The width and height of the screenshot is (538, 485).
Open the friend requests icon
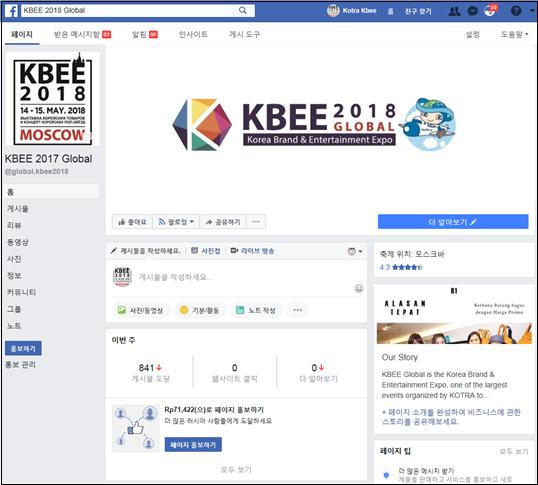tap(455, 11)
